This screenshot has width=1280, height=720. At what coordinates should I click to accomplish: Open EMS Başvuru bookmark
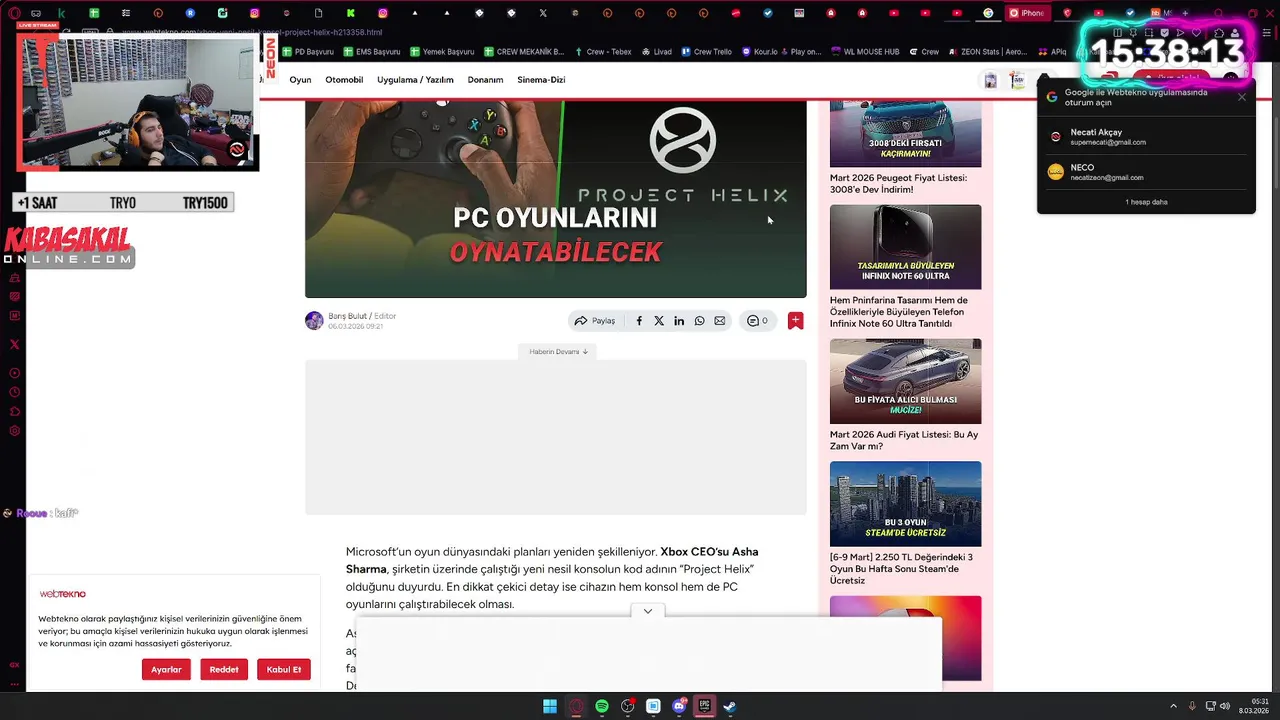click(372, 52)
